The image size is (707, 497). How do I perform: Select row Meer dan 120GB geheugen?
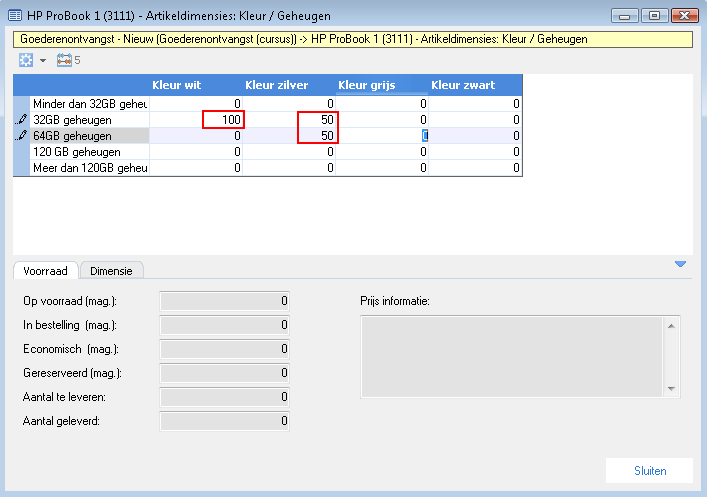click(x=90, y=168)
